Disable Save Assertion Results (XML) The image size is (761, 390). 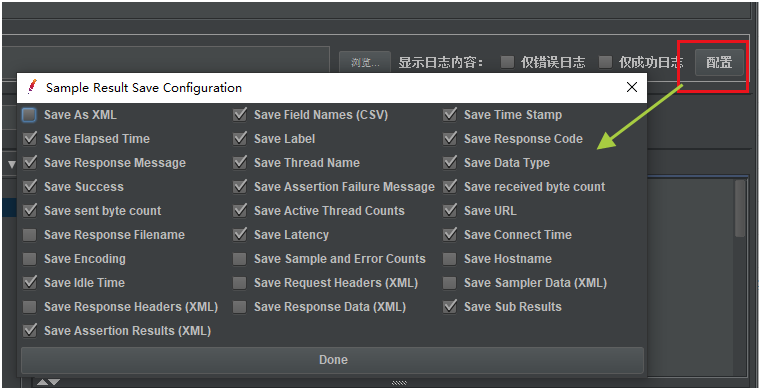pyautogui.click(x=30, y=331)
